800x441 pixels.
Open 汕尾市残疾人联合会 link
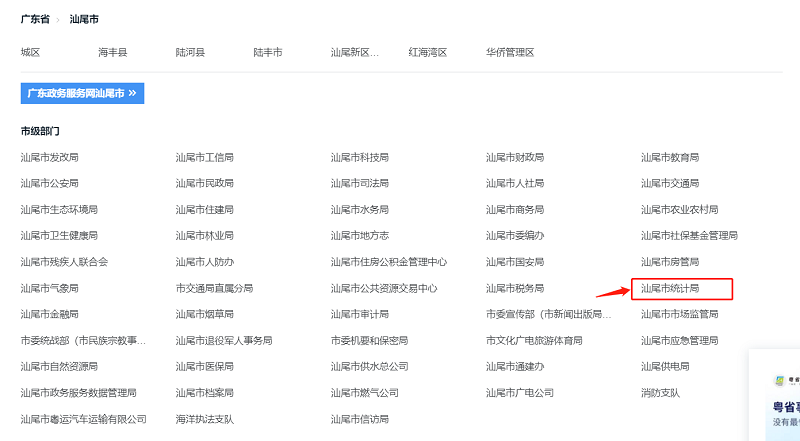click(x=64, y=262)
